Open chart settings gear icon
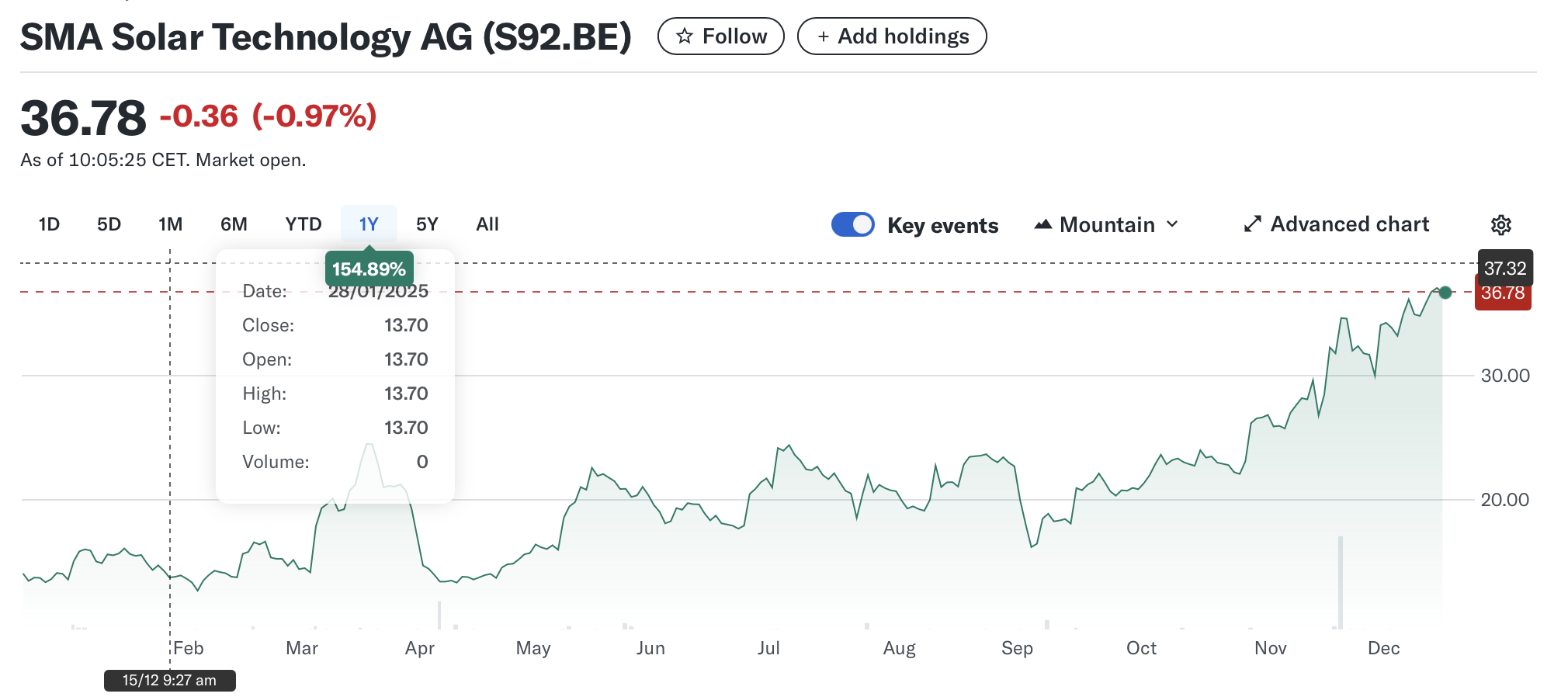 [x=1500, y=225]
